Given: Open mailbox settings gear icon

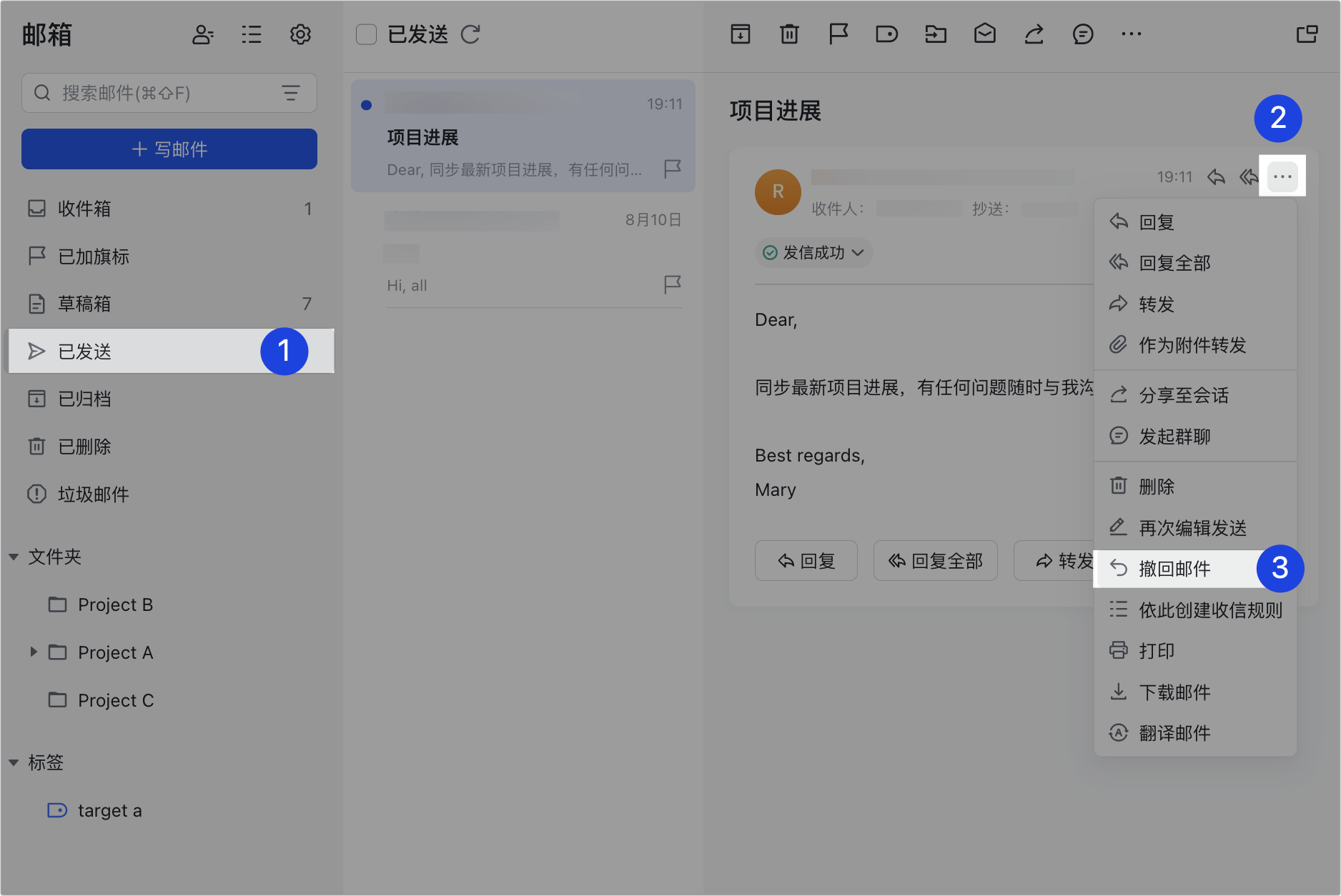Looking at the screenshot, I should click(300, 34).
